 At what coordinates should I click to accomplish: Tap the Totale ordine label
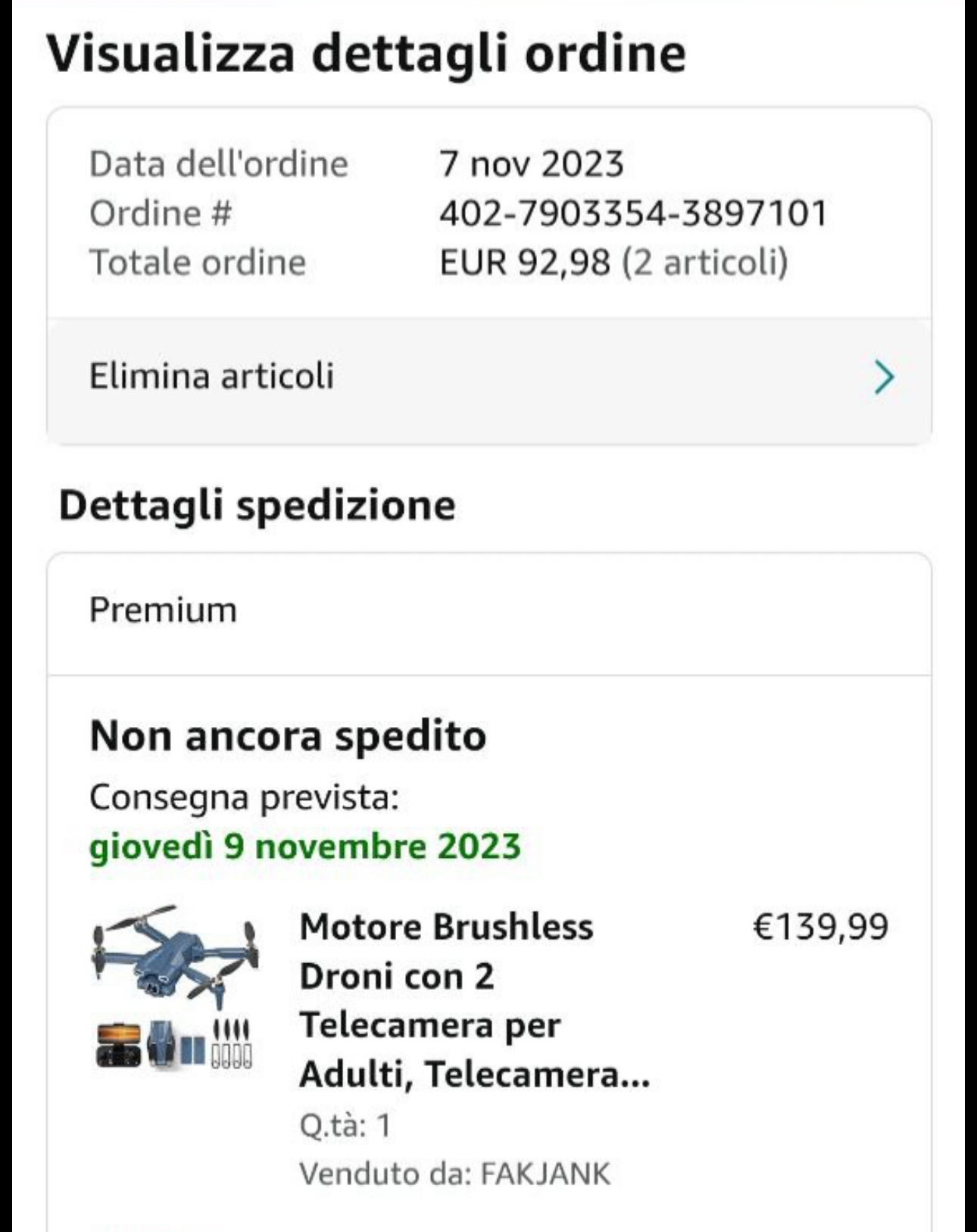tap(198, 262)
